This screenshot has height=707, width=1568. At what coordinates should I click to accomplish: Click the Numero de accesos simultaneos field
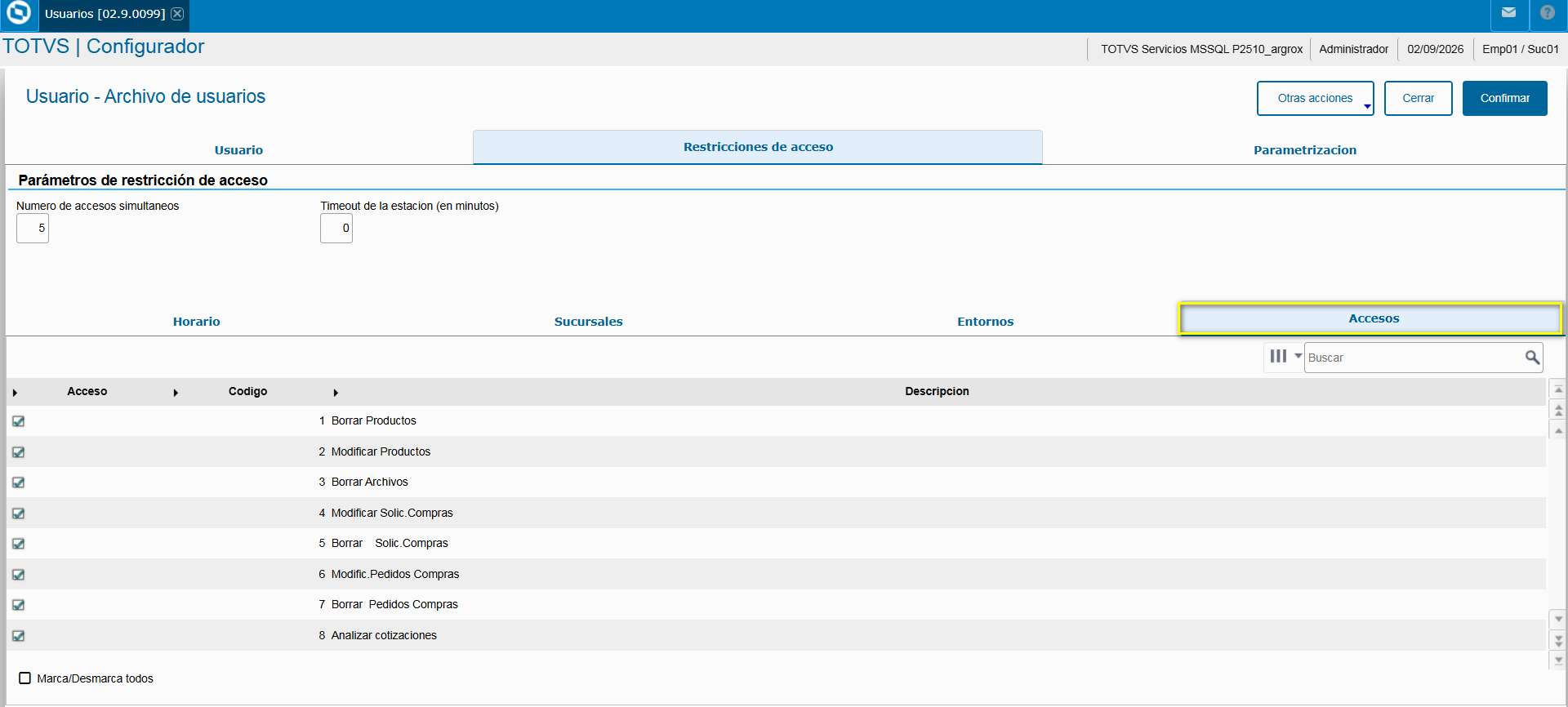click(x=33, y=228)
